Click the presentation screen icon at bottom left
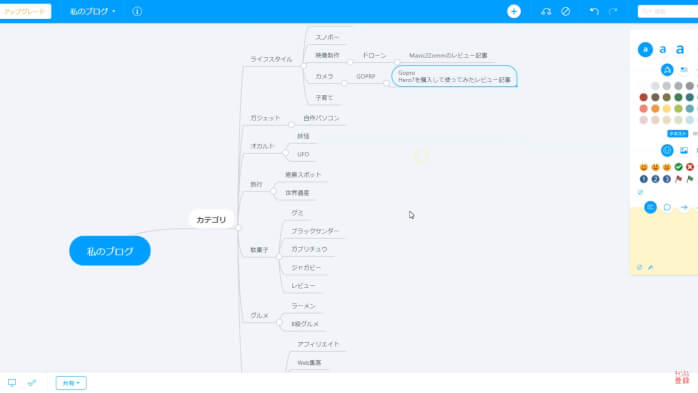The height and width of the screenshot is (393, 698). tap(12, 382)
